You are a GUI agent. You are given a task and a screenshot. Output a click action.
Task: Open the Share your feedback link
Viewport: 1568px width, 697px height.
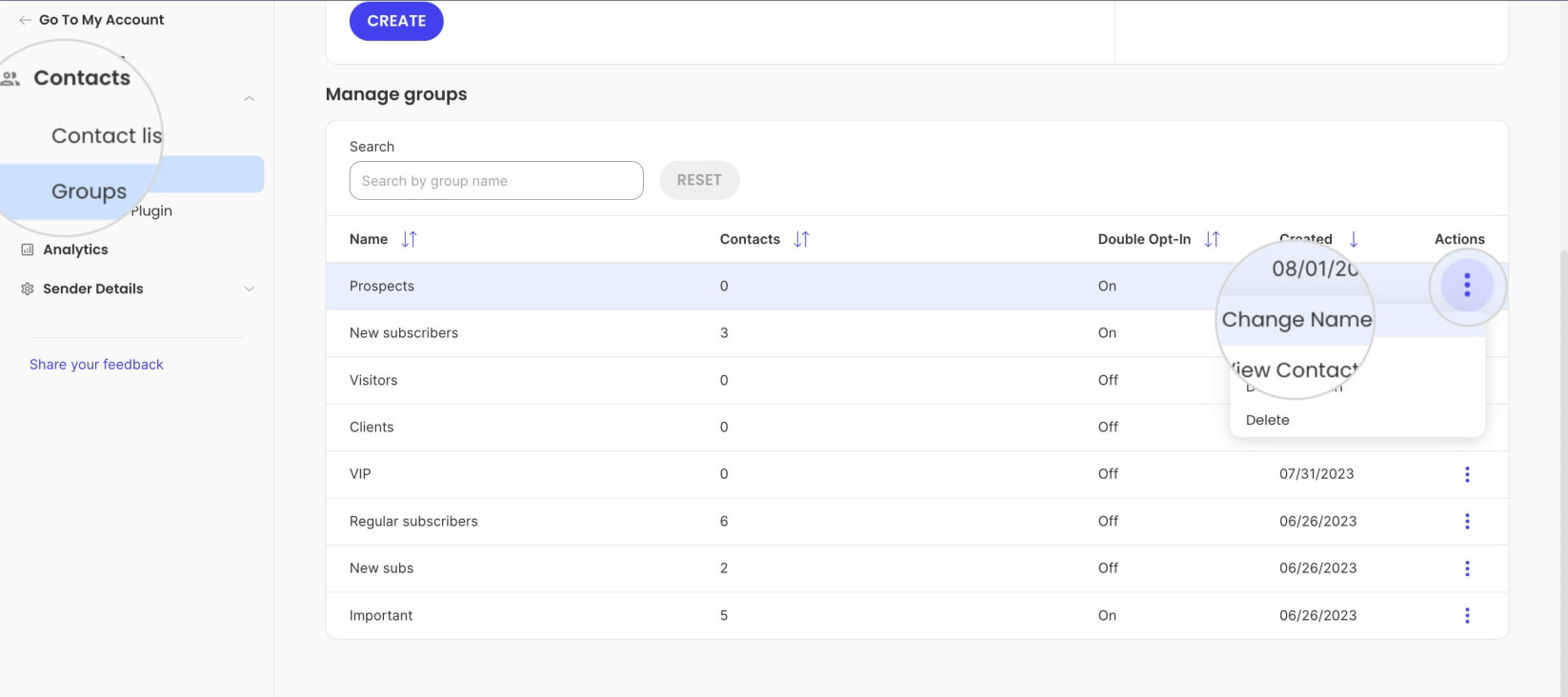click(x=96, y=365)
